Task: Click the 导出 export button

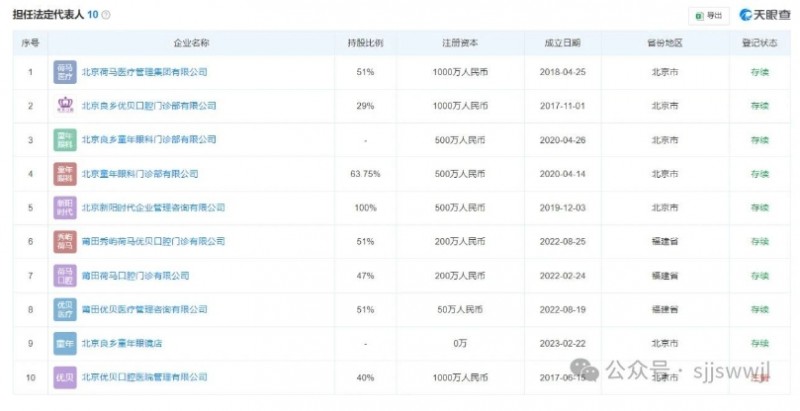Action: 709,16
